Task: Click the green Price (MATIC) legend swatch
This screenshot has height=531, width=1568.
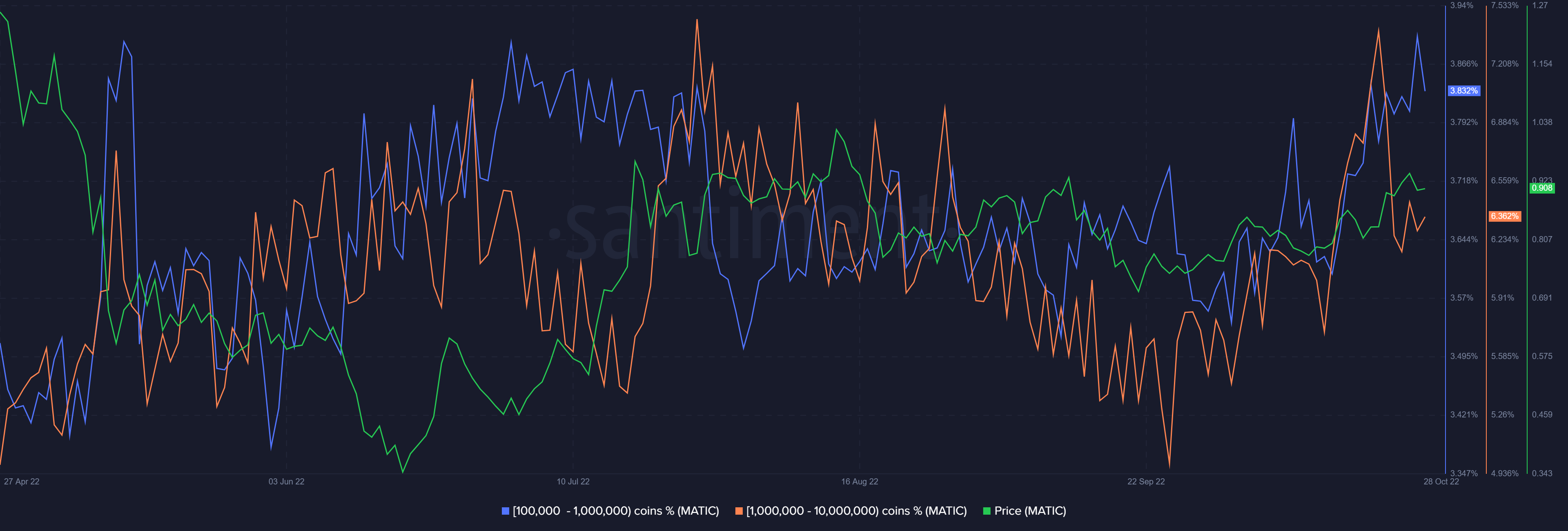Action: 987,511
